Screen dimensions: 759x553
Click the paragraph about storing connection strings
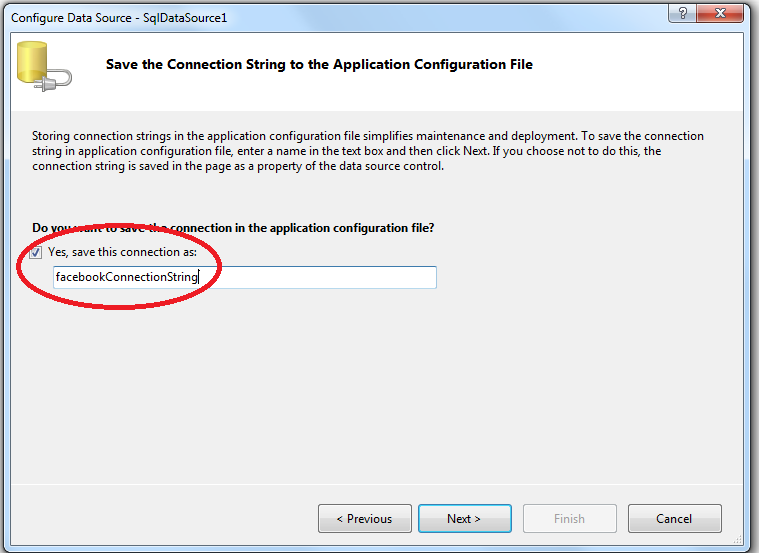click(368, 151)
